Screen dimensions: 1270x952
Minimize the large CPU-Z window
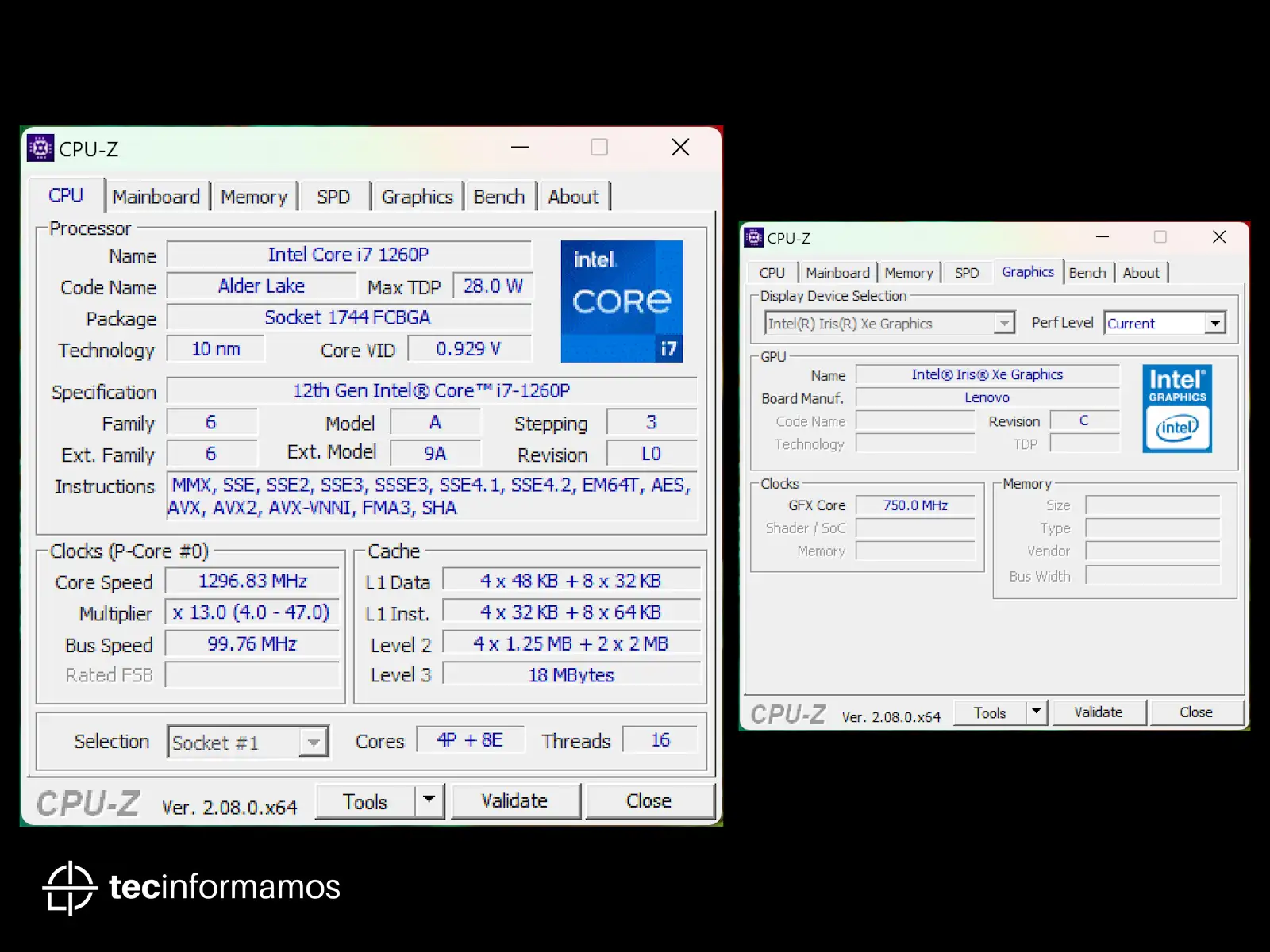click(x=520, y=148)
